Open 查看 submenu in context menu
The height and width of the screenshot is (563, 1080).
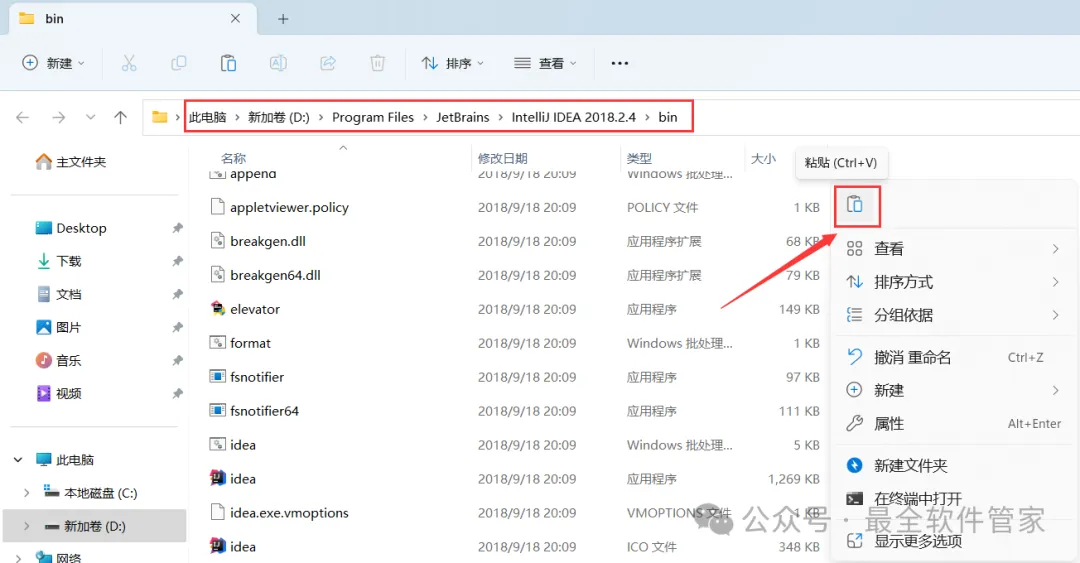953,249
